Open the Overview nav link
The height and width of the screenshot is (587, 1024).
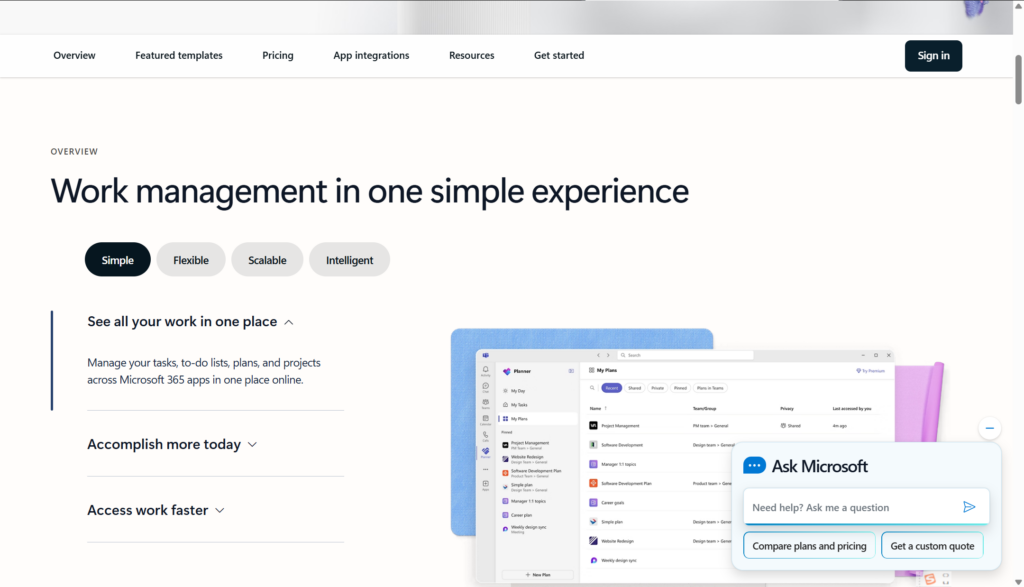(74, 56)
